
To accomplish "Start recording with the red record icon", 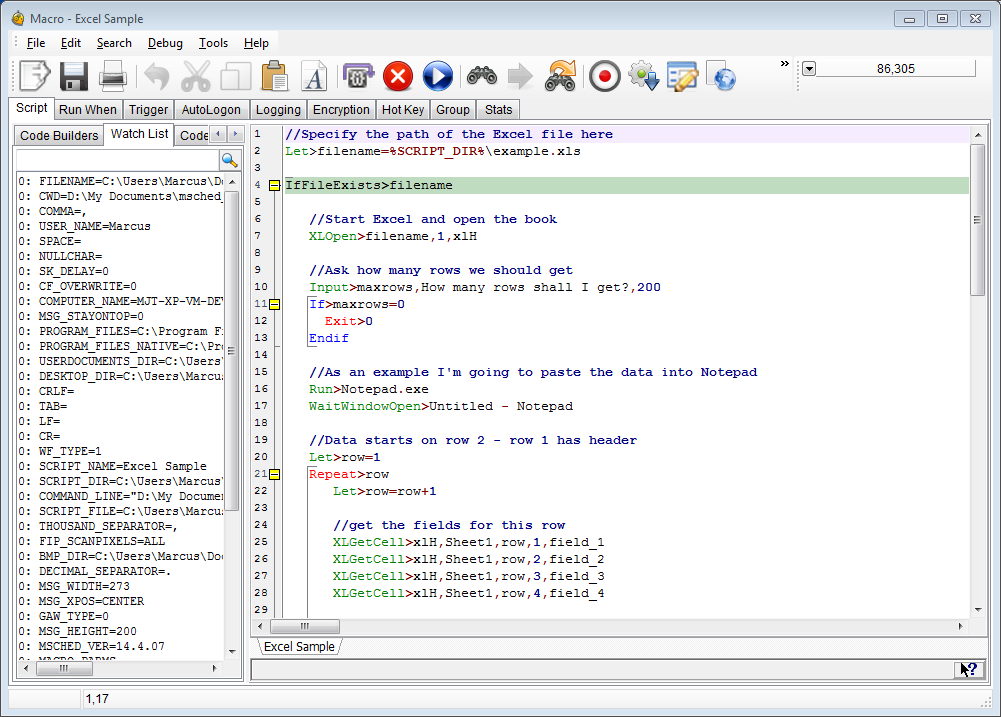I will 604,76.
